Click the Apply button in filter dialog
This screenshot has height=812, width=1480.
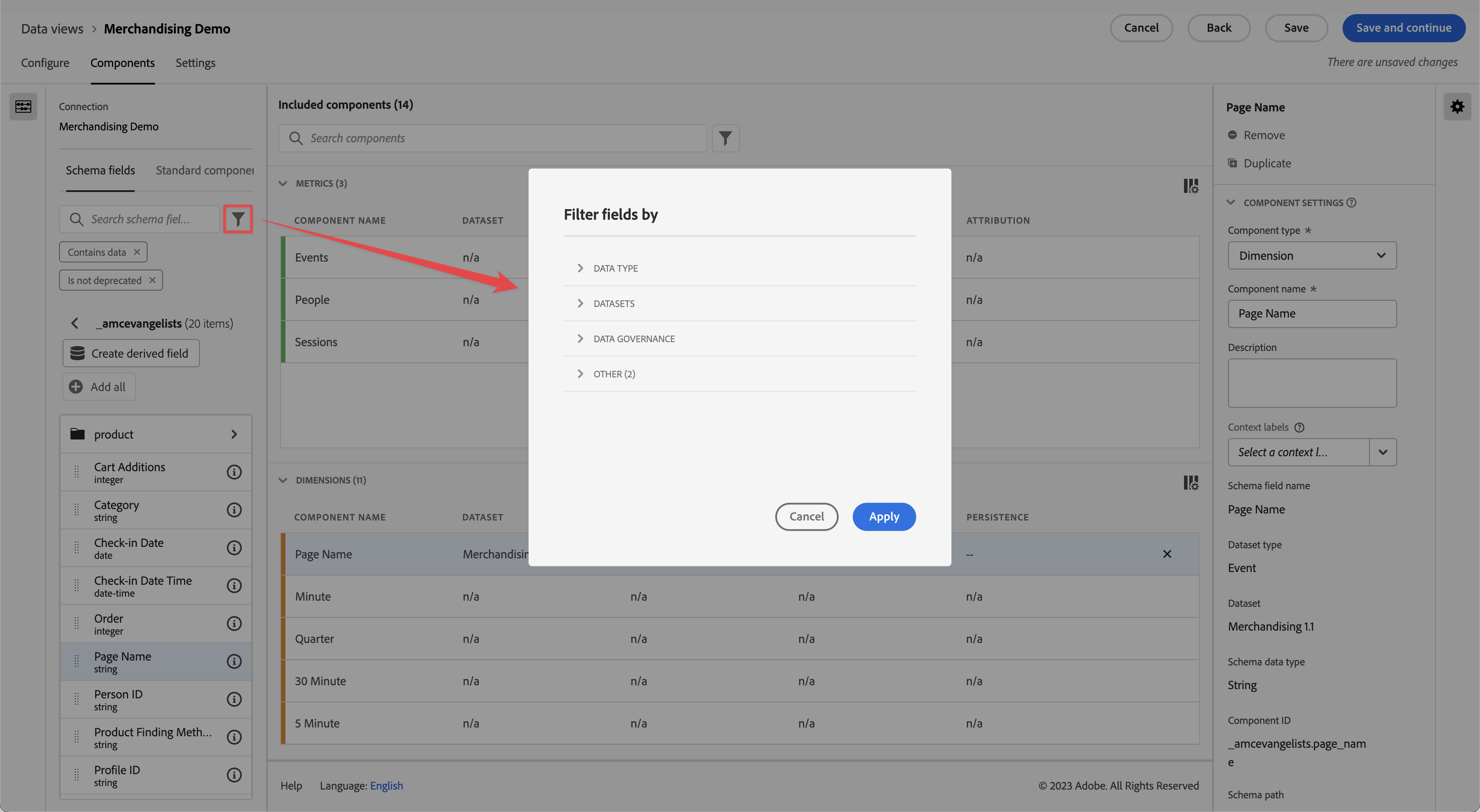pyautogui.click(x=884, y=516)
